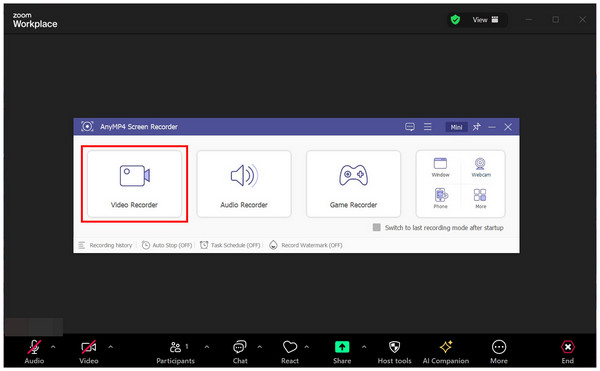The height and width of the screenshot is (371, 600).
Task: Open Zoom AI Companion
Action: tap(446, 352)
